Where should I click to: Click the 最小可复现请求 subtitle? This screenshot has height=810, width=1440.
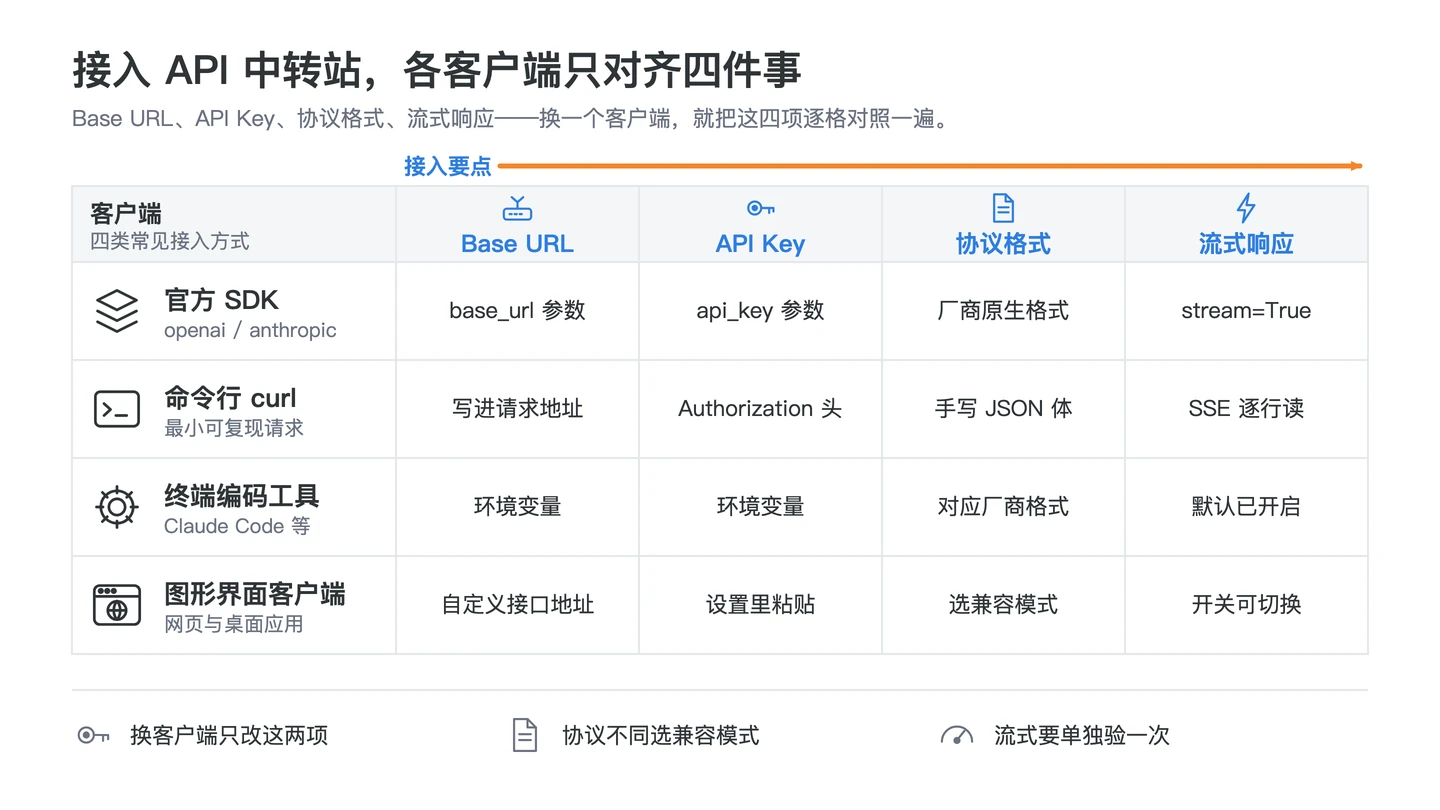click(234, 429)
